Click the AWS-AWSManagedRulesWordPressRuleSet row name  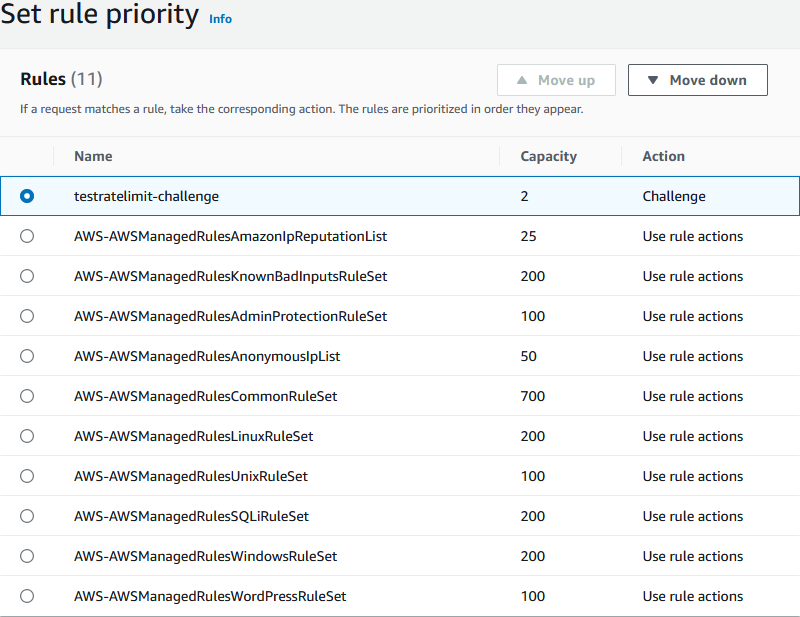tap(210, 596)
